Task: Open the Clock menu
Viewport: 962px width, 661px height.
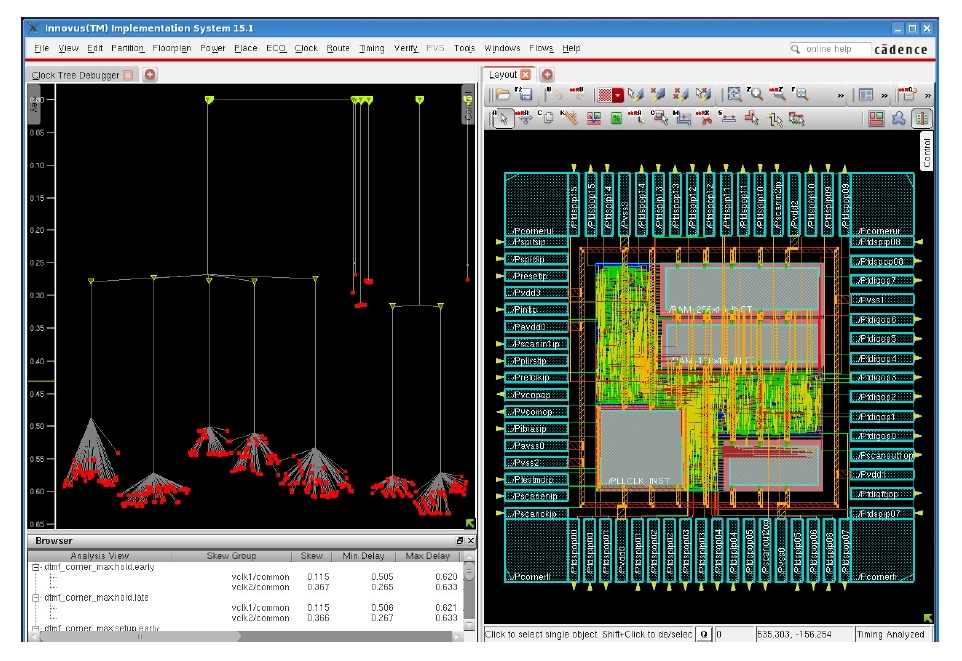Action: pyautogui.click(x=306, y=48)
